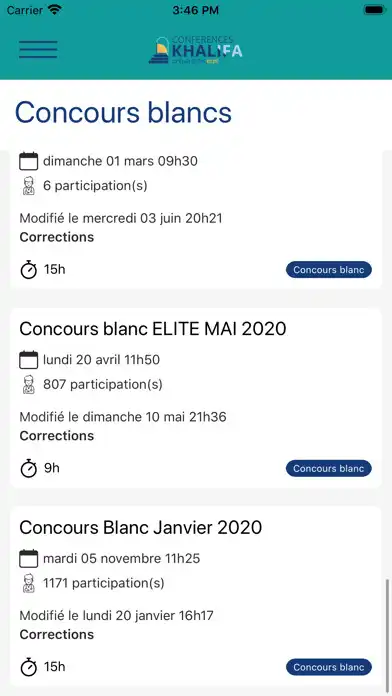Viewport: 392px width, 696px height.
Task: Open Concours Blanc Janvier 2020 title
Action: tap(141, 528)
